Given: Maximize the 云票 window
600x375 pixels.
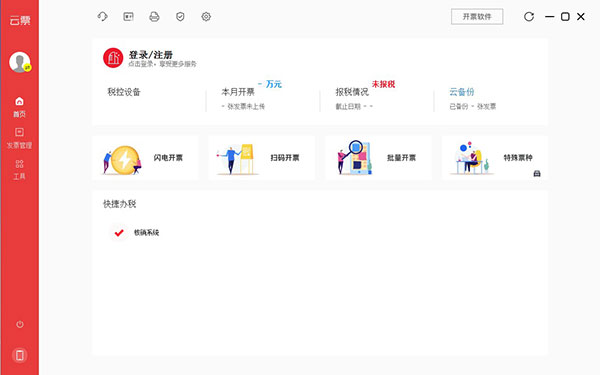Looking at the screenshot, I should click(565, 16).
